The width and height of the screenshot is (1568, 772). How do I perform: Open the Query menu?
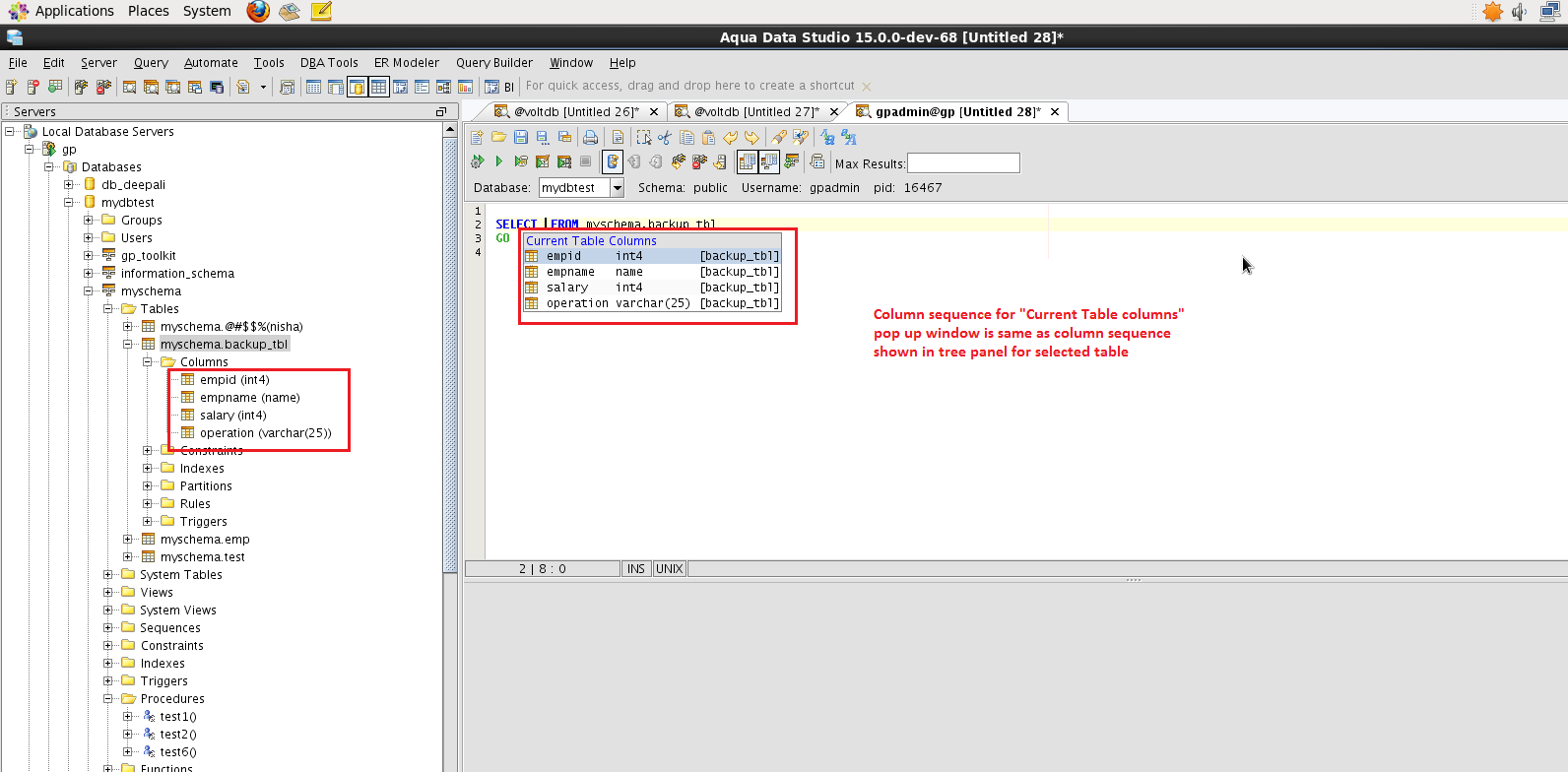[151, 62]
